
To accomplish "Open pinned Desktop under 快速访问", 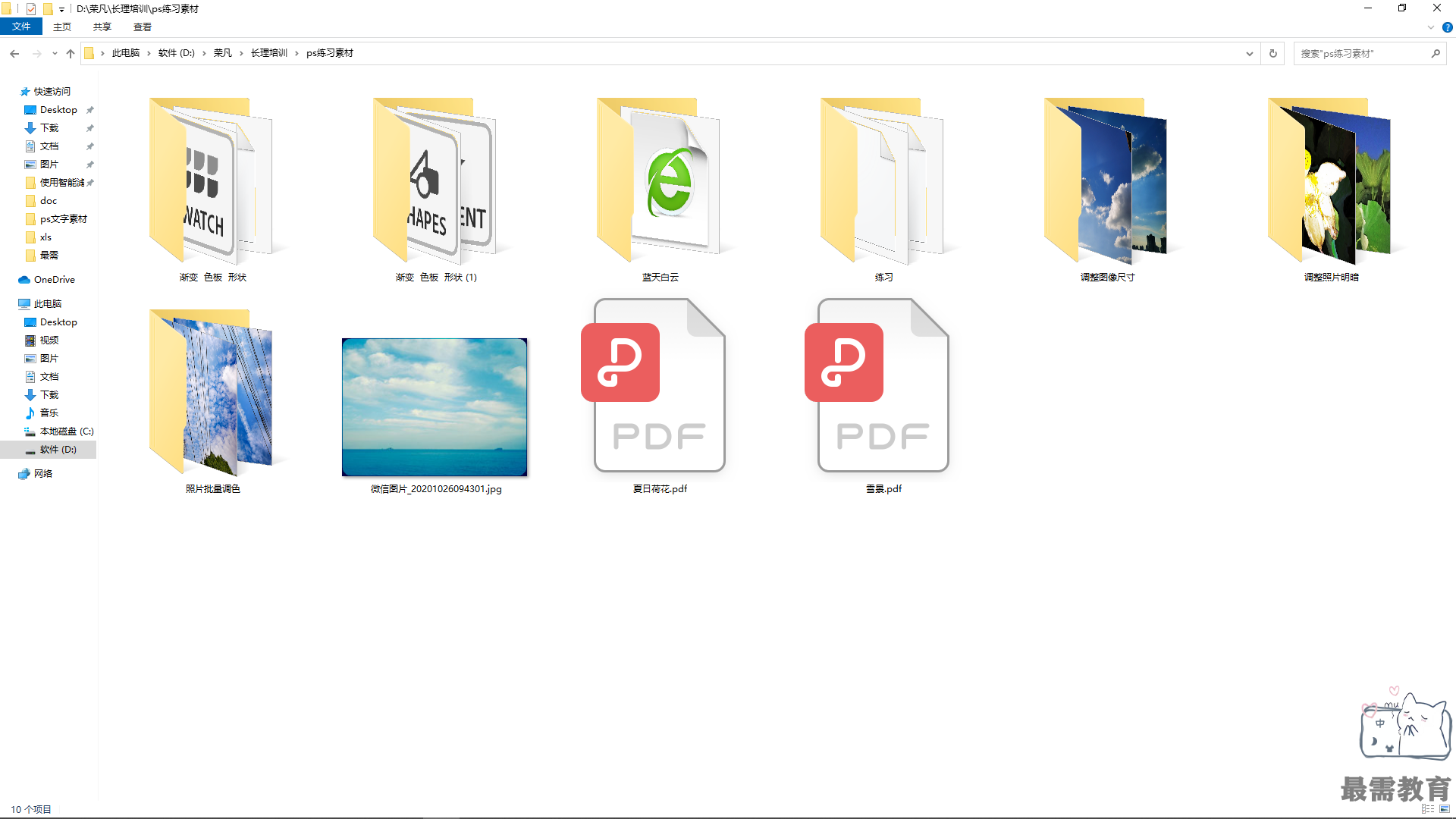I will tap(58, 110).
